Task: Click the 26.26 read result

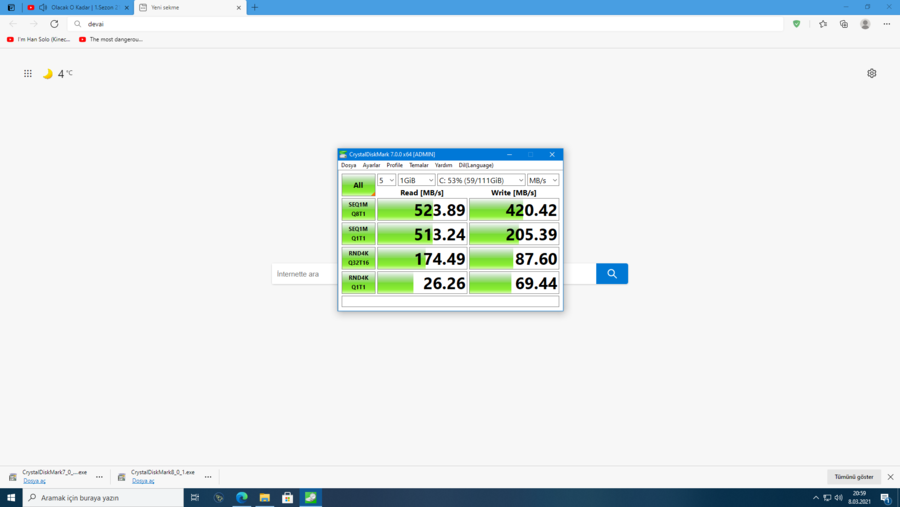Action: point(422,282)
